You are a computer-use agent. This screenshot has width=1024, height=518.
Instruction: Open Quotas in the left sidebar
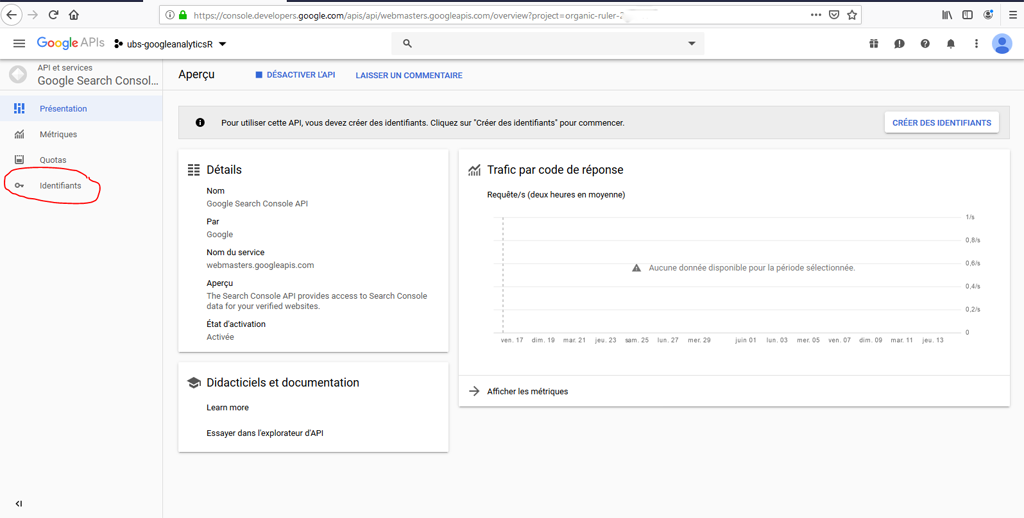[x=81, y=159]
